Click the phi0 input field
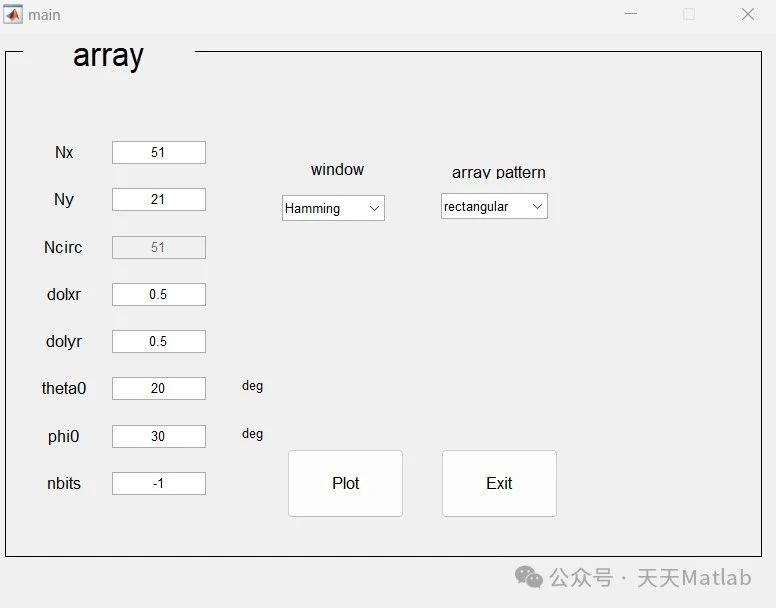776x608 pixels. [x=159, y=436]
